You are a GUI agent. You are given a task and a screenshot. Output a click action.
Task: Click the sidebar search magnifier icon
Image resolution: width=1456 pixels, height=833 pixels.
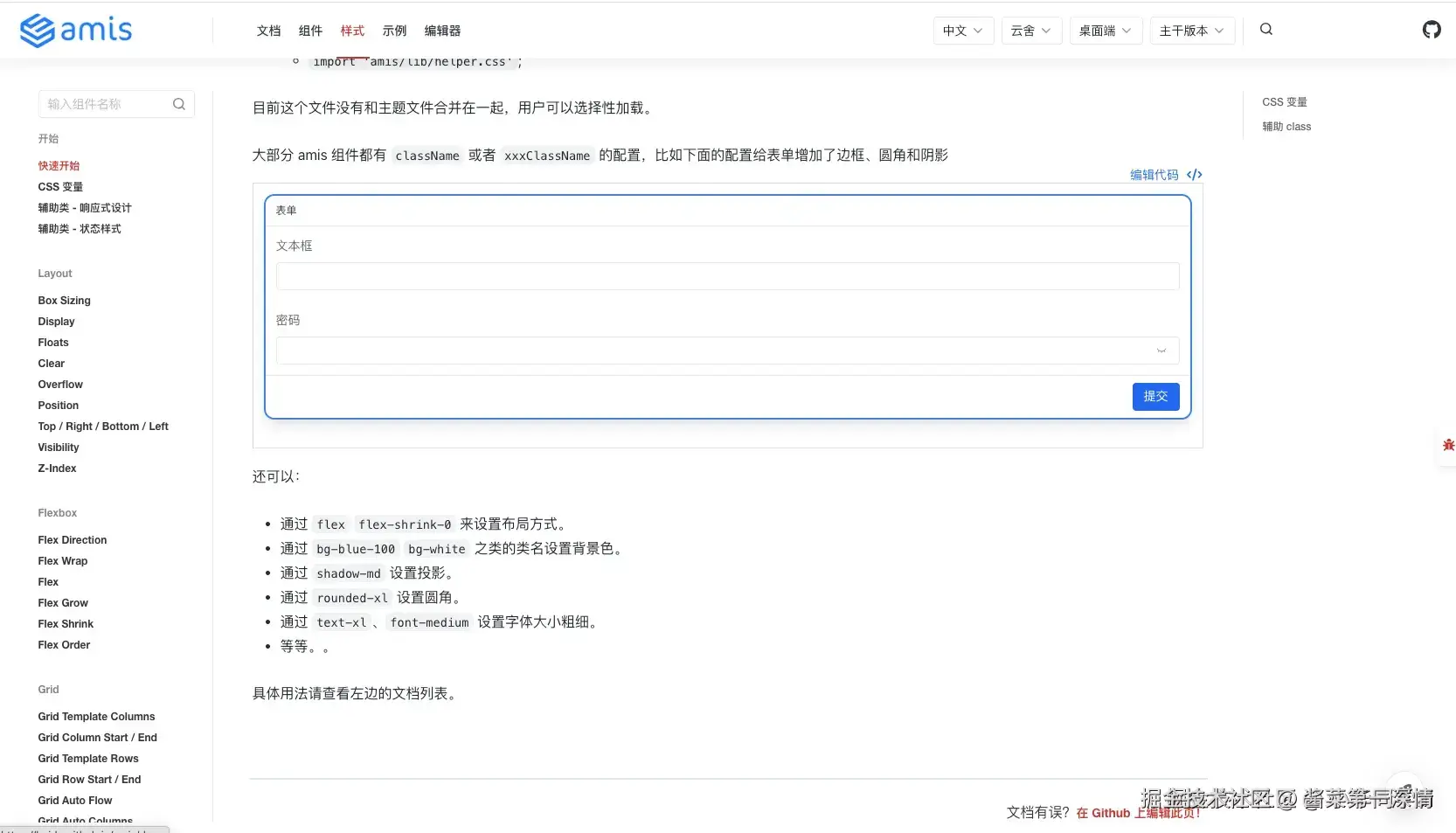[179, 104]
